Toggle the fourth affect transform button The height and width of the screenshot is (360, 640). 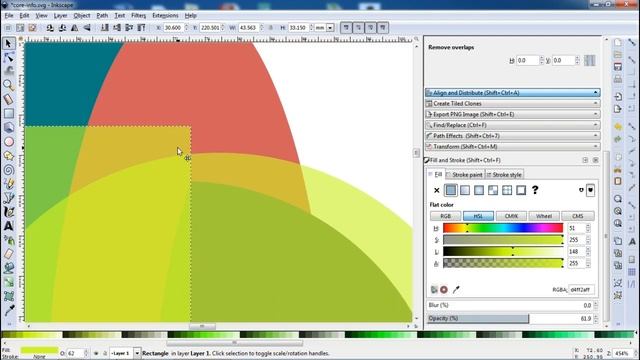(x=383, y=28)
